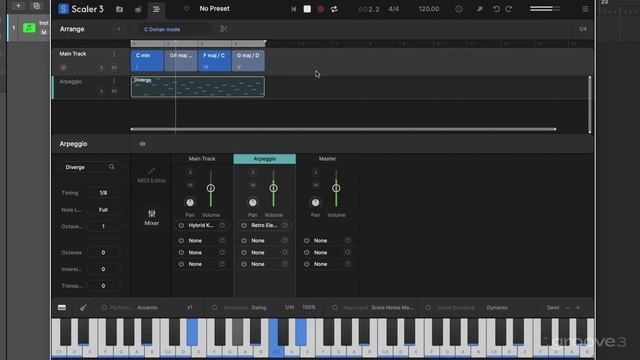Solo the Main Track in the arranger

[101, 67]
